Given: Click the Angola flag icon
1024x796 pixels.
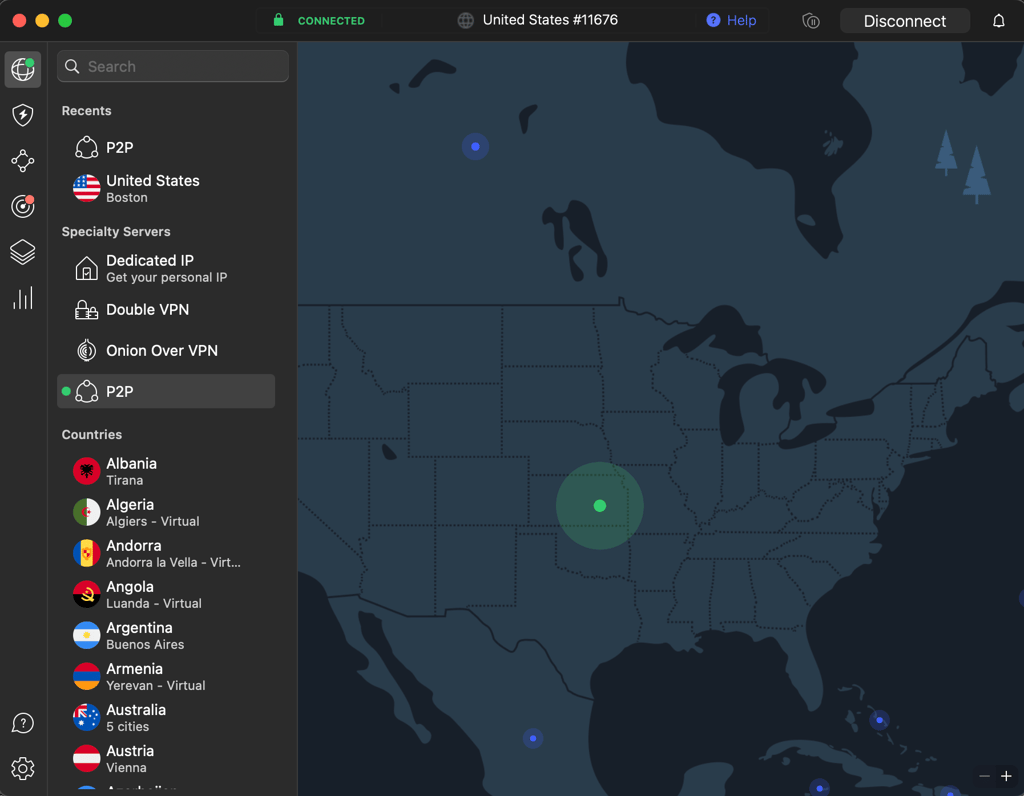Looking at the screenshot, I should 86,594.
